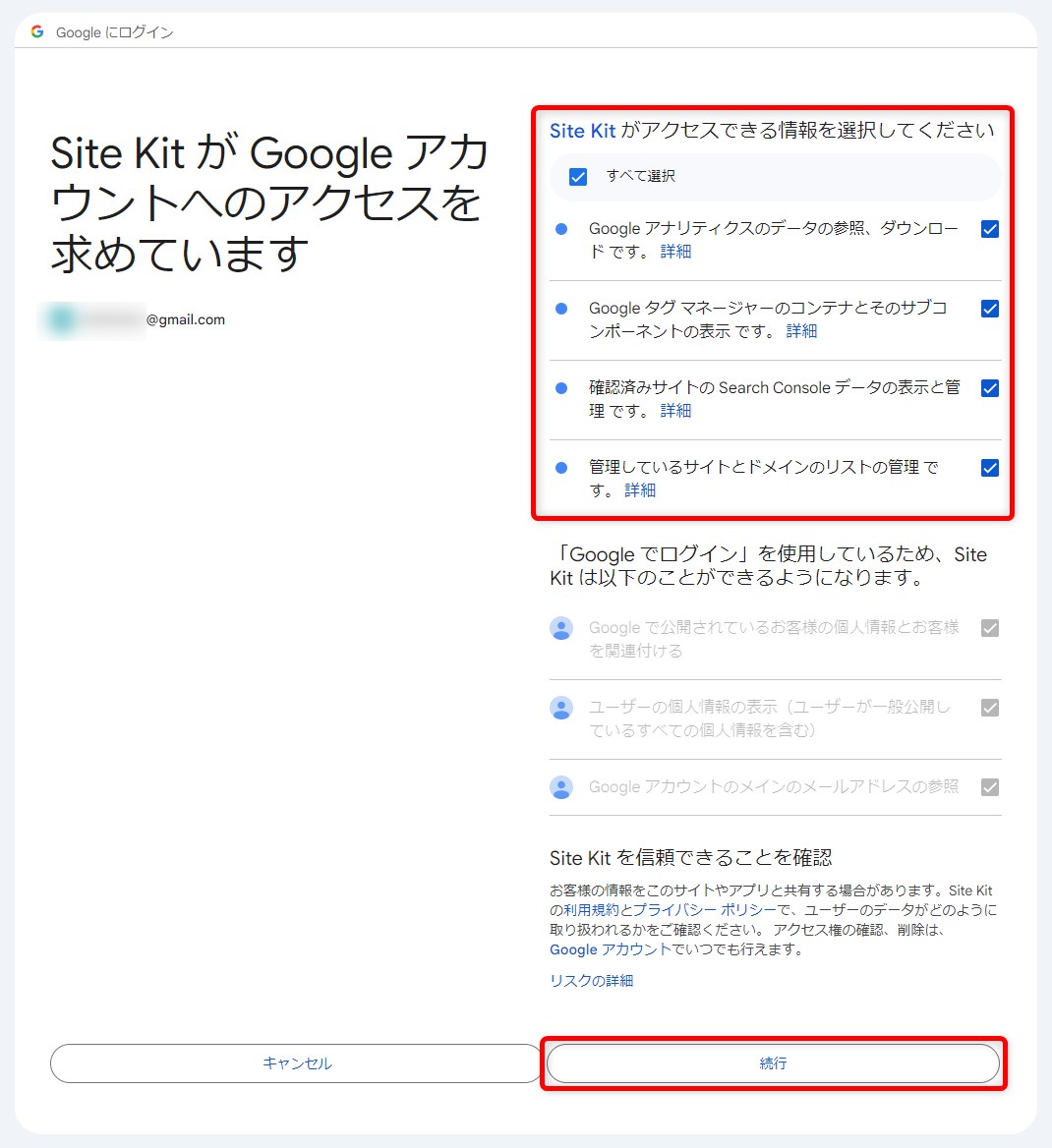The width and height of the screenshot is (1052, 1148).
Task: Click blue dot beside Search Console permission
Action: pos(561,388)
